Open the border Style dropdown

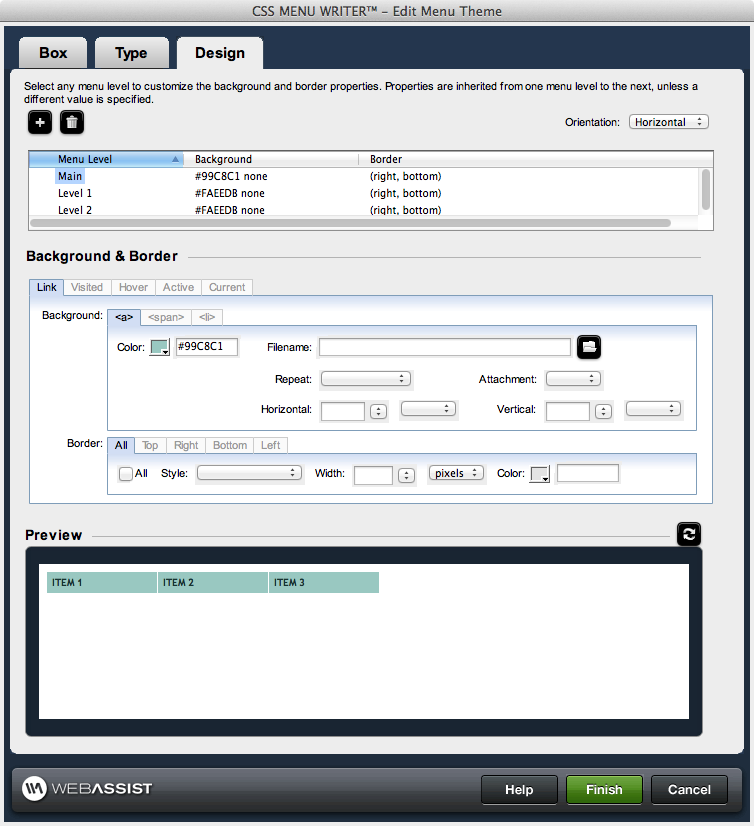point(250,473)
